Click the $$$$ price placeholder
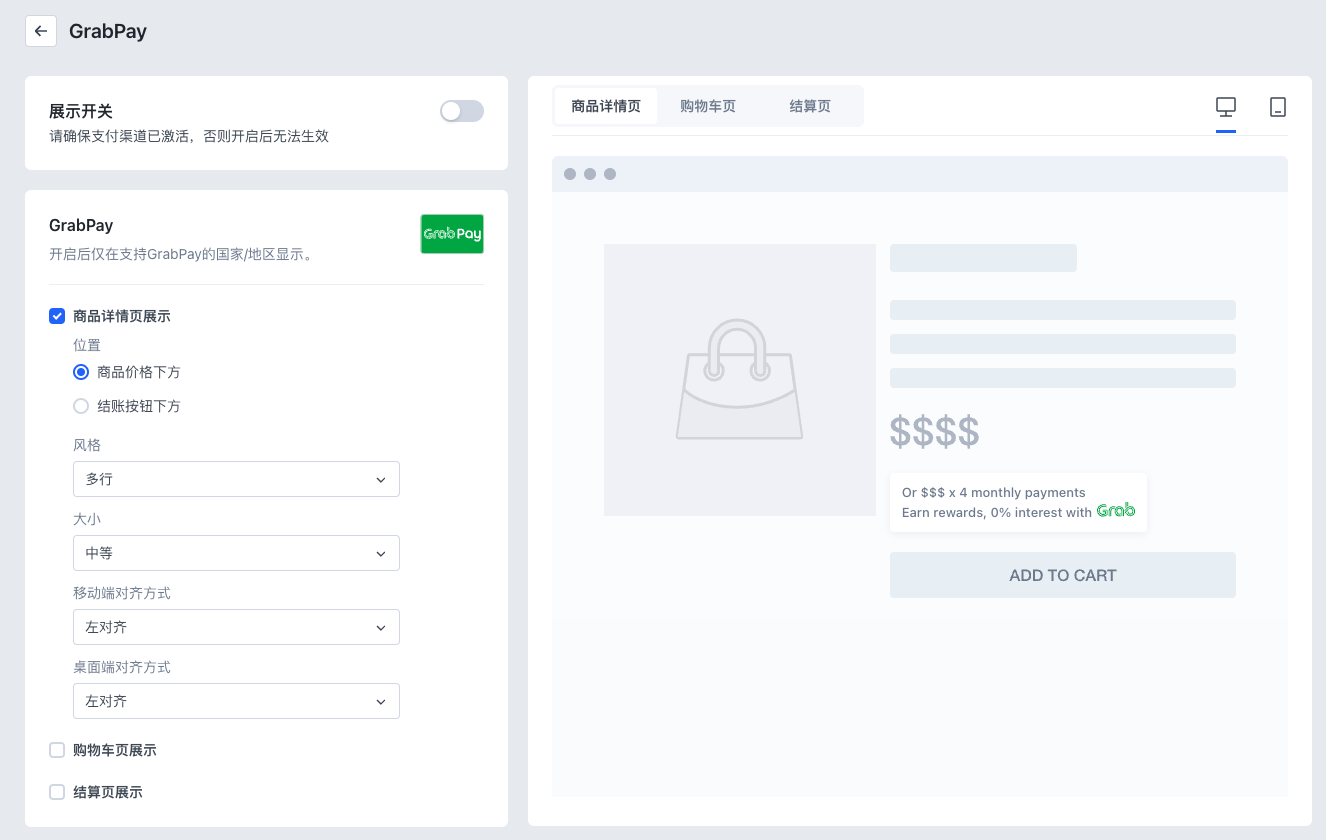The width and height of the screenshot is (1326, 840). pyautogui.click(x=935, y=432)
